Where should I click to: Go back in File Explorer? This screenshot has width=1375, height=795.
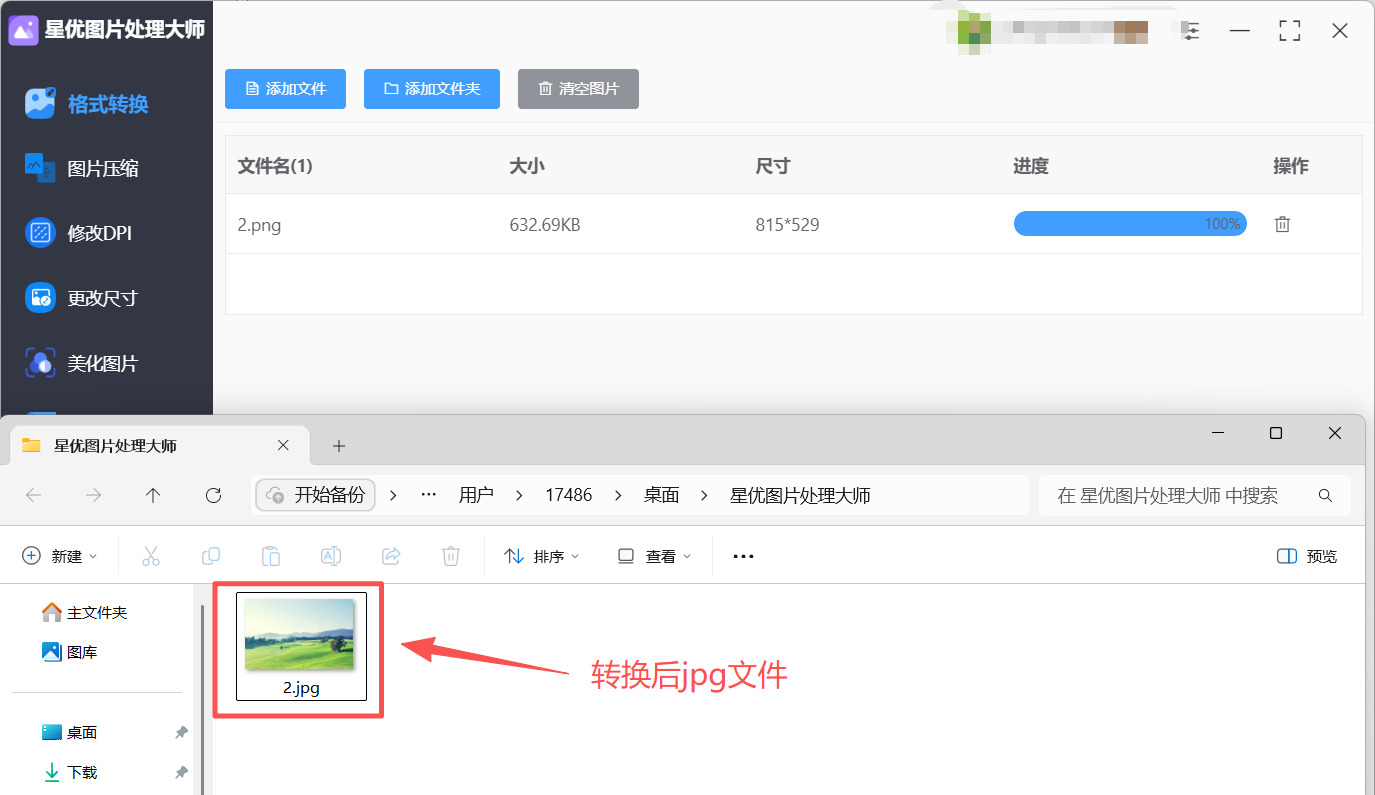coord(33,495)
